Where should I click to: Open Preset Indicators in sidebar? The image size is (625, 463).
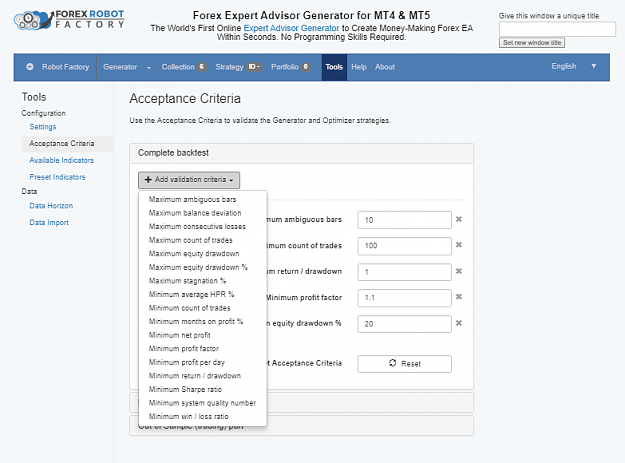[57, 177]
